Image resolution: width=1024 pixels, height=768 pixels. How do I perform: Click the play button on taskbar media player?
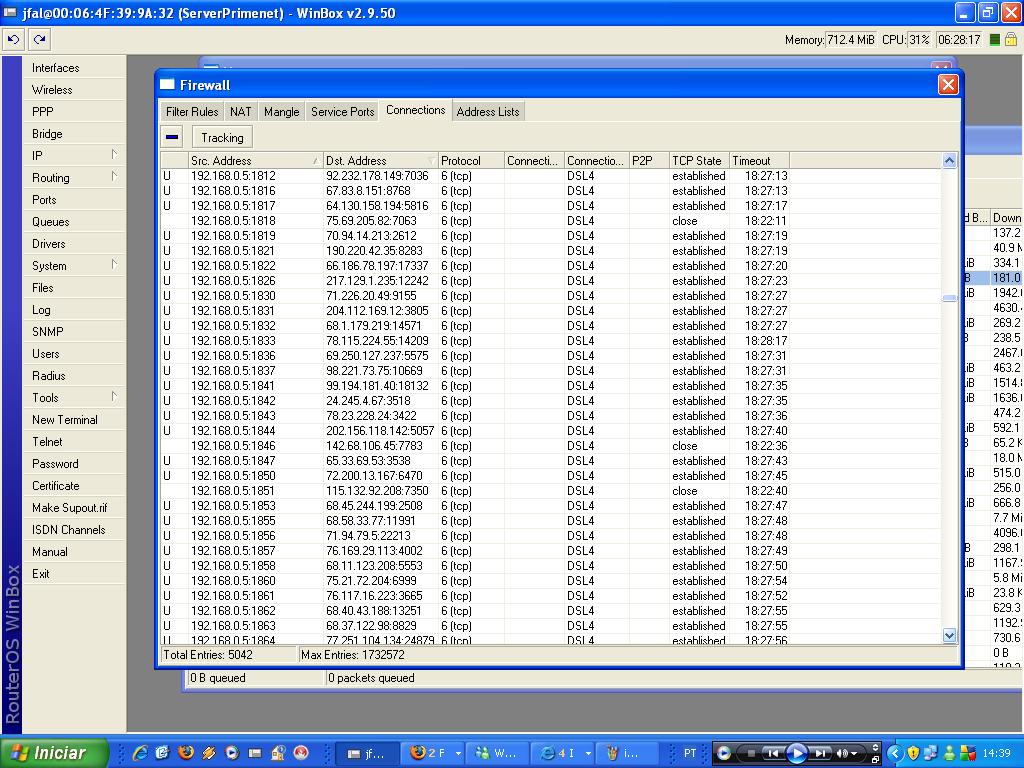tap(796, 753)
